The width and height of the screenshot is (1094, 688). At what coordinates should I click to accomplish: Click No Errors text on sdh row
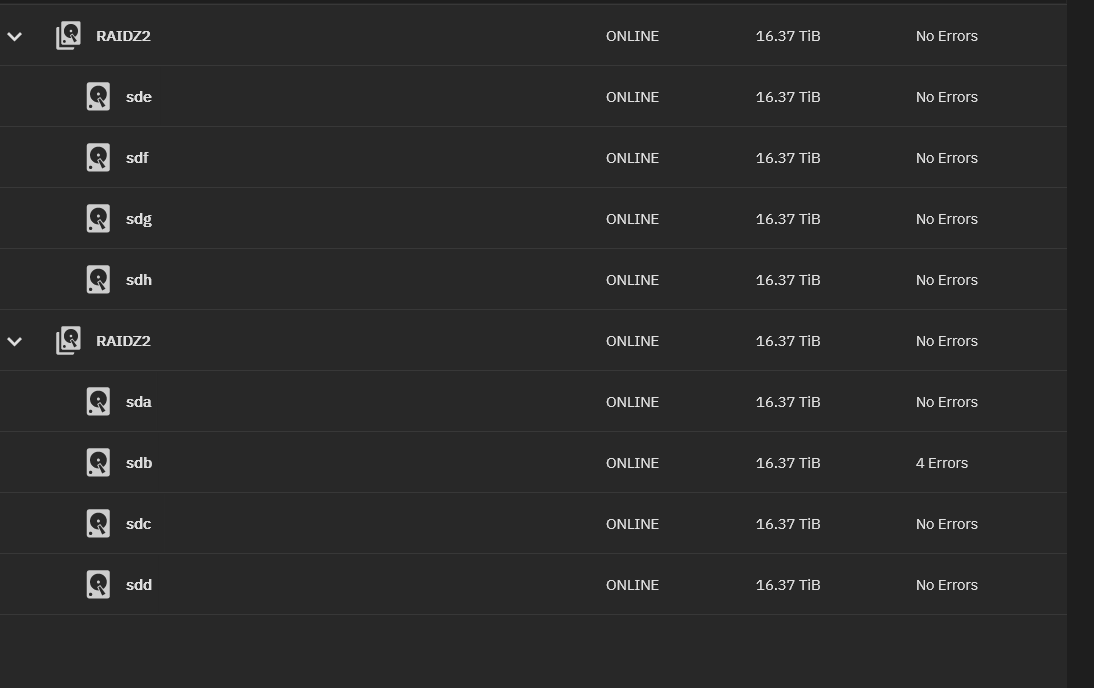(947, 280)
